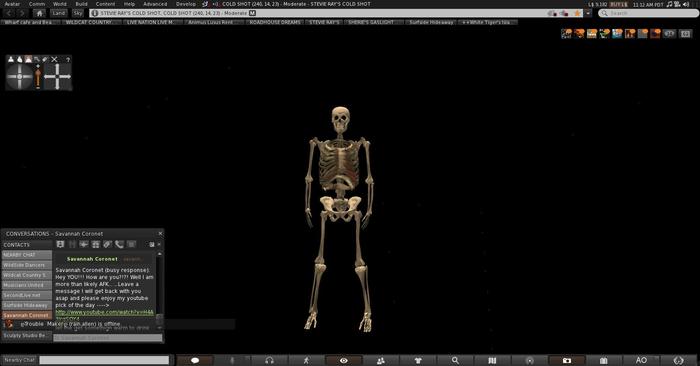
Task: Open STEVIE RAY'S favorite landmark
Action: [324, 22]
